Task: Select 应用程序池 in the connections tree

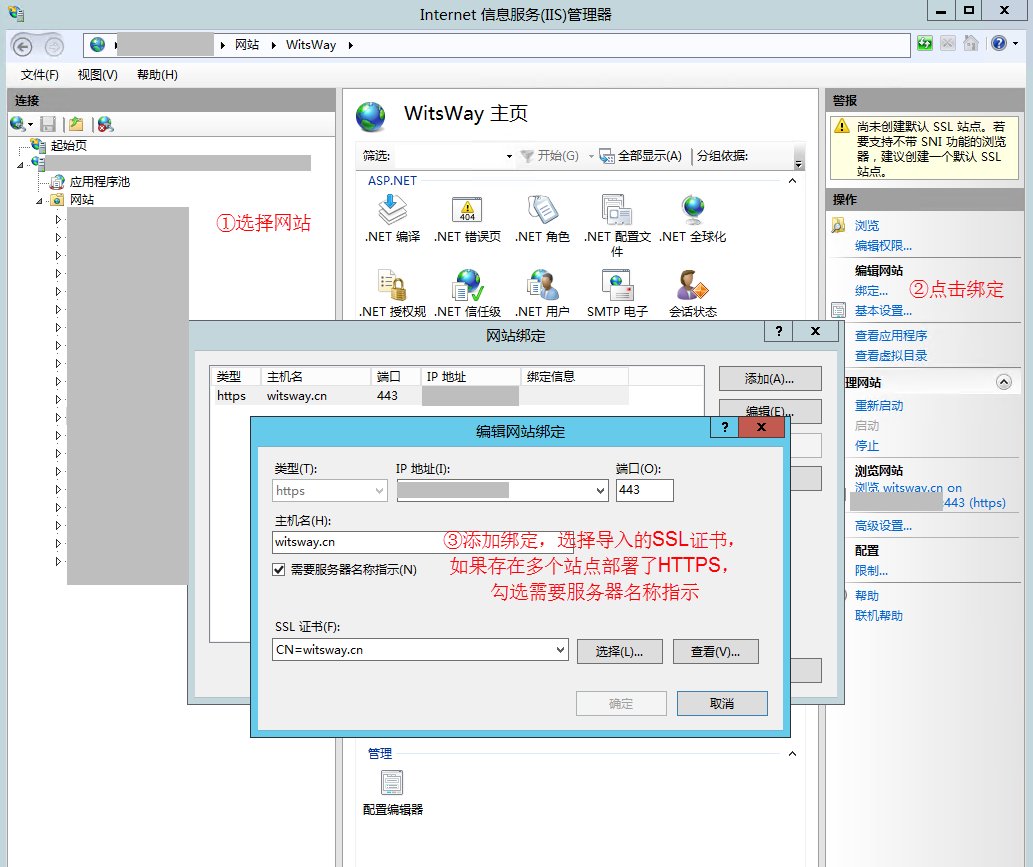Action: tap(99, 182)
